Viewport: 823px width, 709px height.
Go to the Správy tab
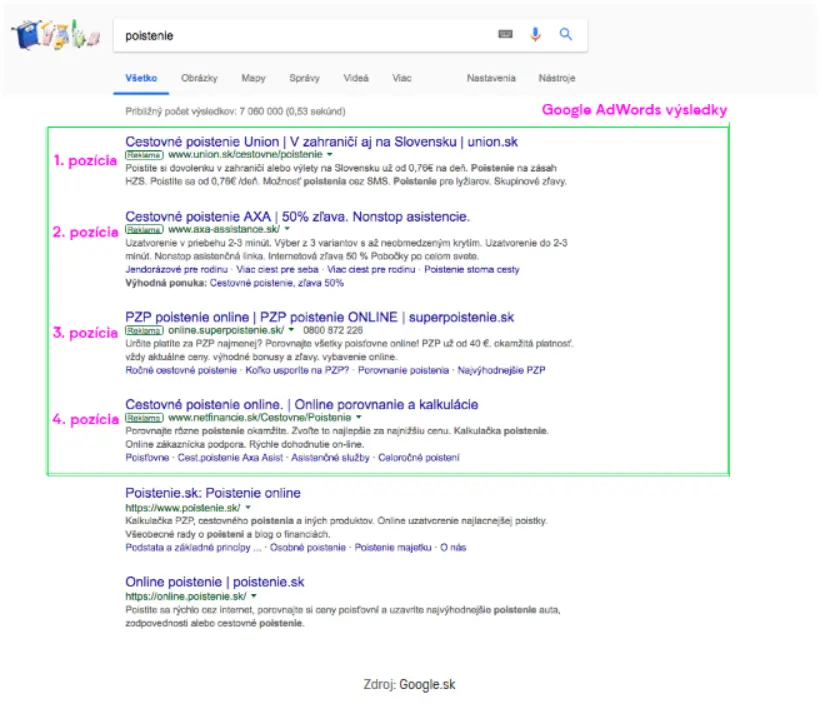(x=304, y=78)
